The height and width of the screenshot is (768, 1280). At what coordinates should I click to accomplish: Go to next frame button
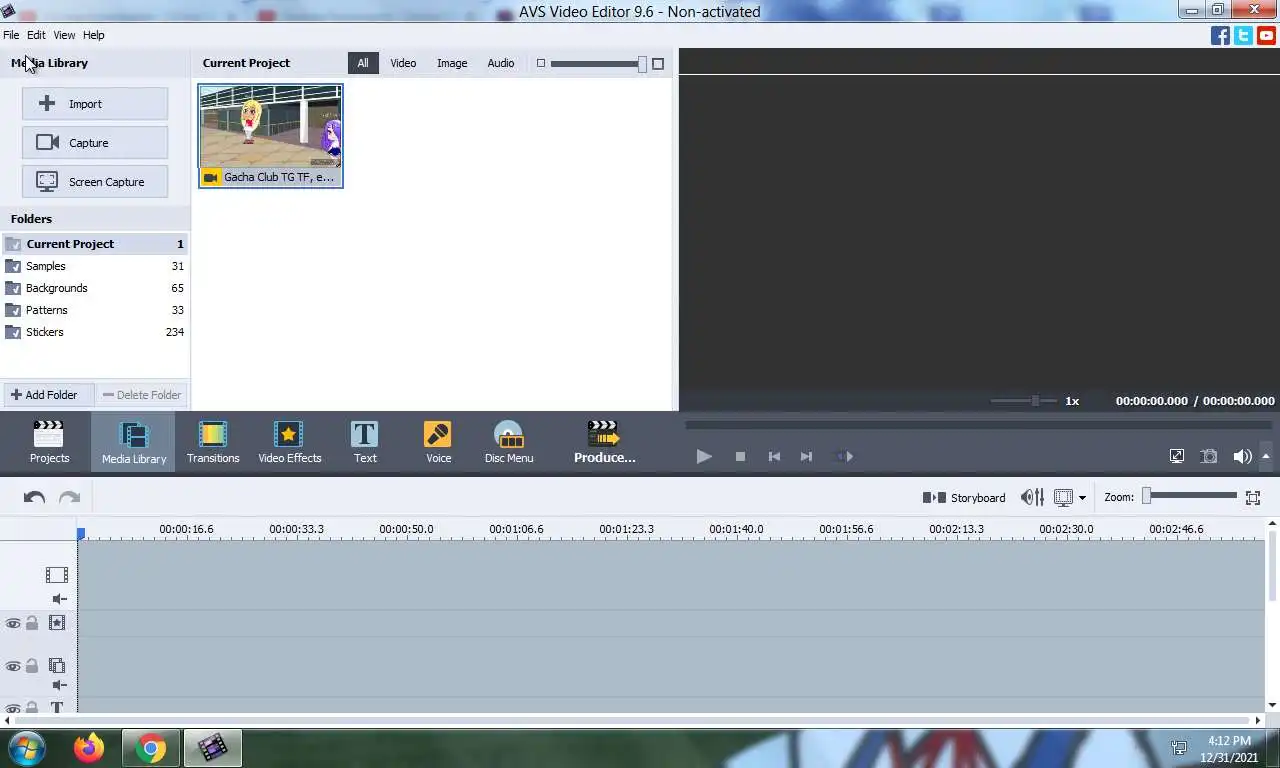coord(806,456)
